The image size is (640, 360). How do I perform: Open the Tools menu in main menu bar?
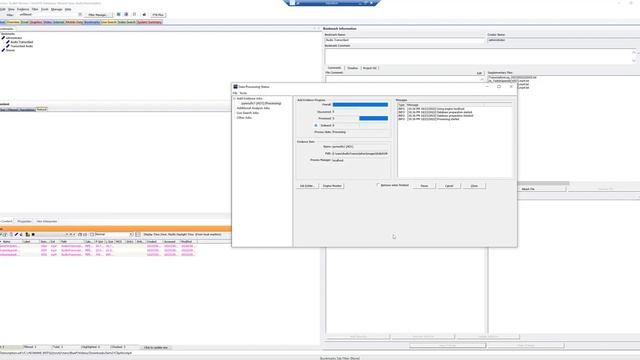(x=44, y=9)
